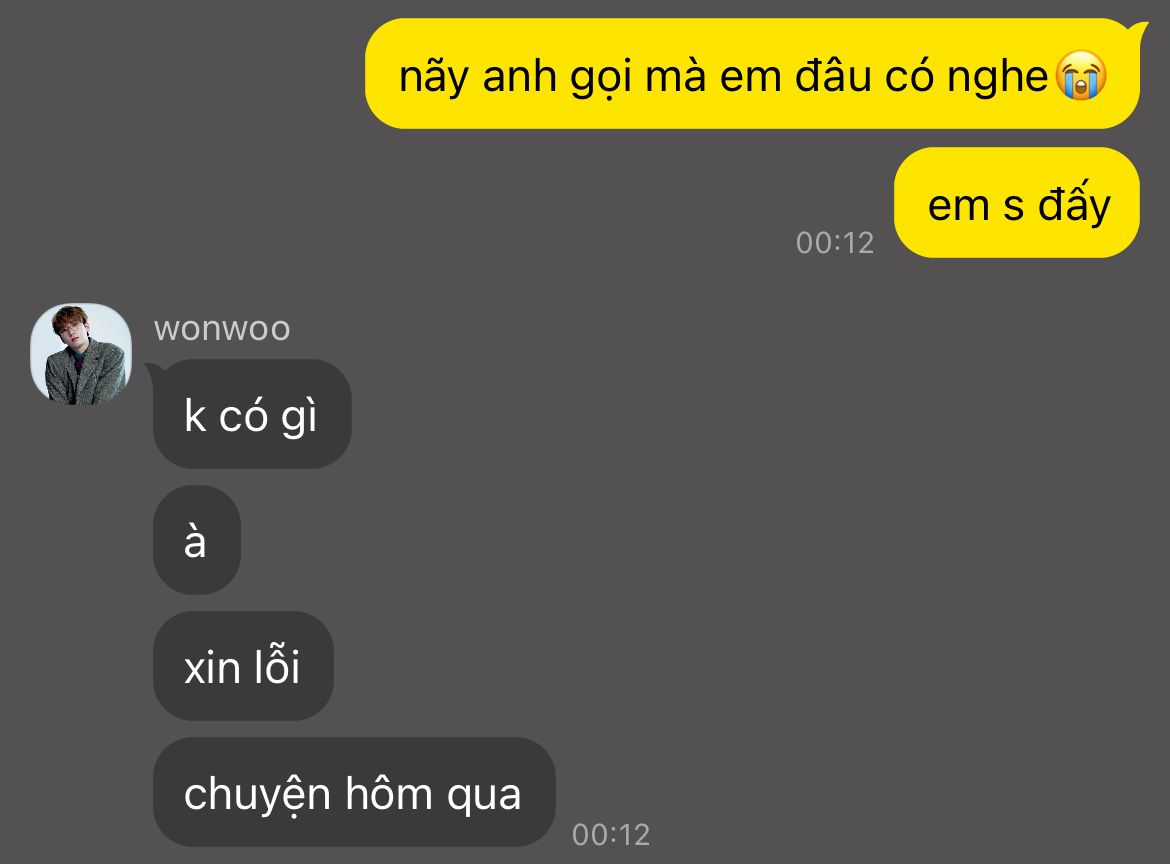Tap the crying emoji in the yellow message
This screenshot has width=1170, height=864.
click(x=1081, y=75)
